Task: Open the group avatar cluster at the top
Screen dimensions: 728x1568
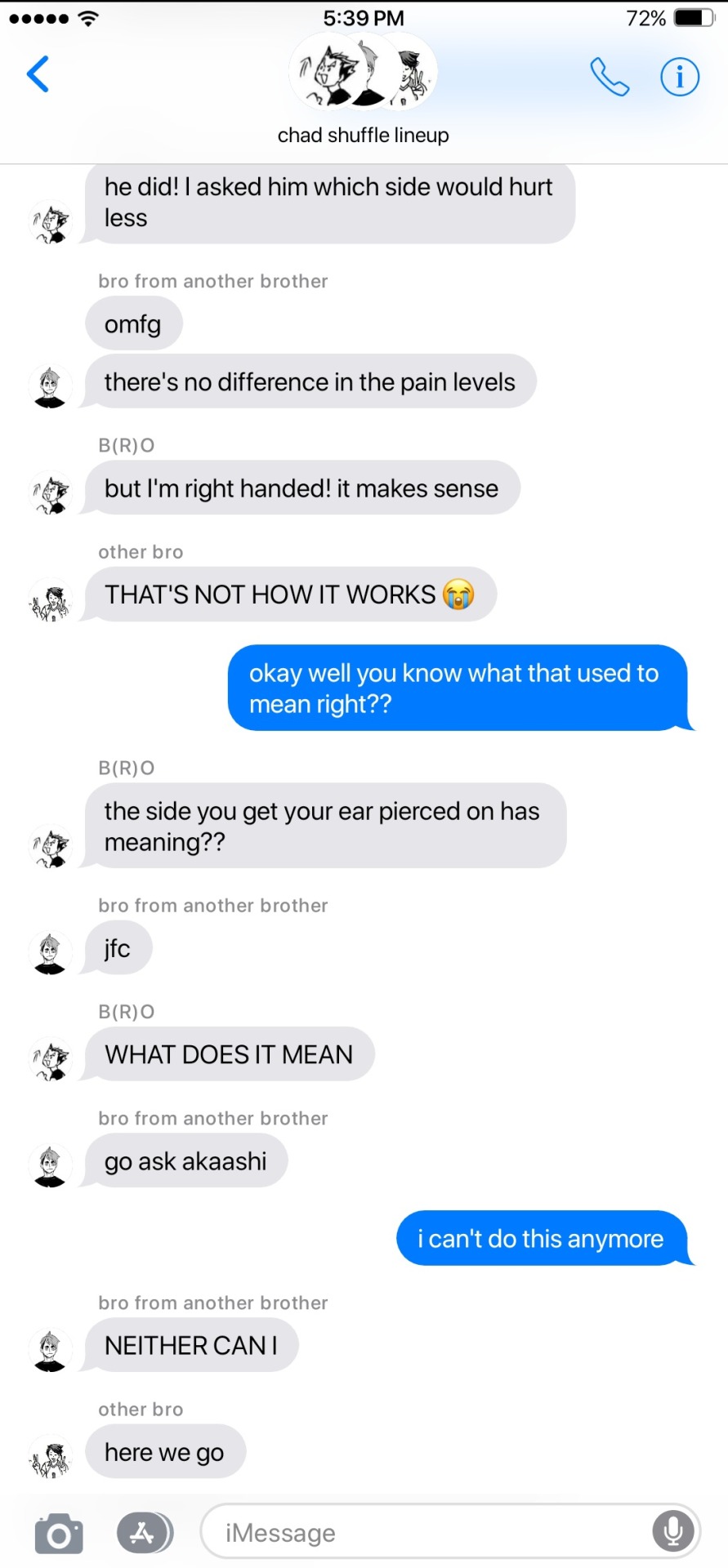Action: pyautogui.click(x=364, y=72)
